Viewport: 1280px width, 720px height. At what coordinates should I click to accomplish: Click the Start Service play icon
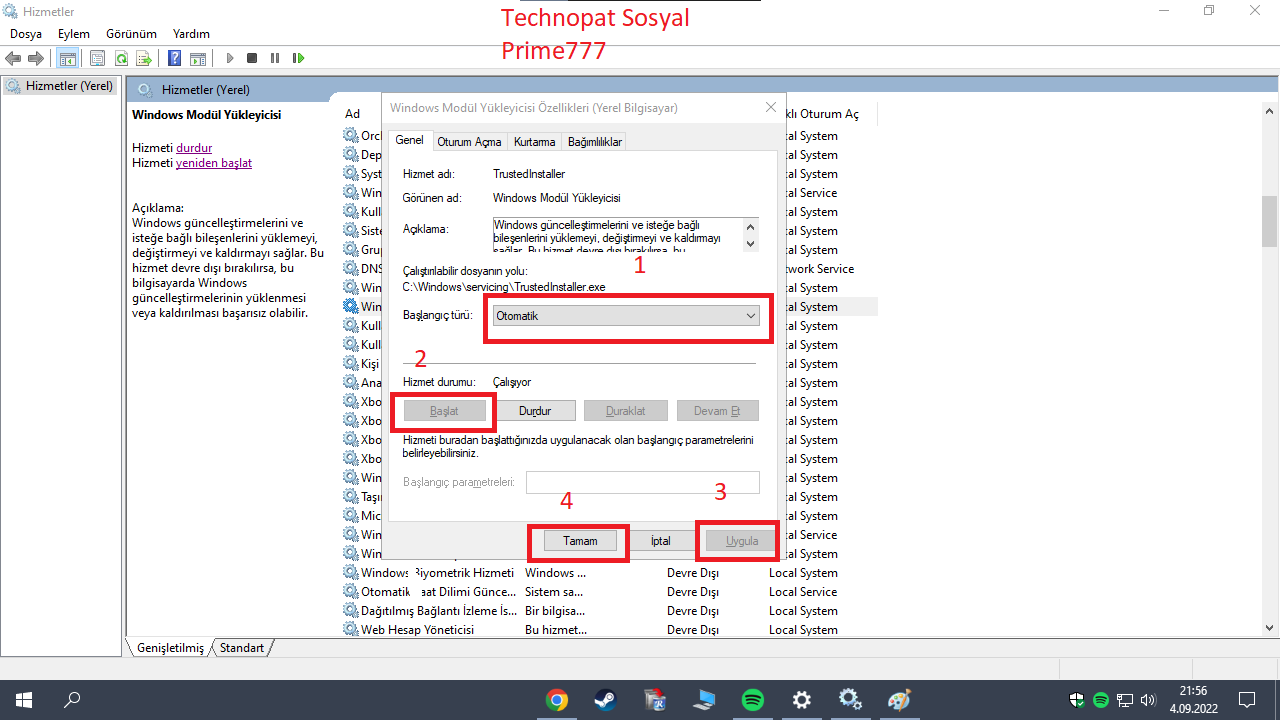[230, 59]
